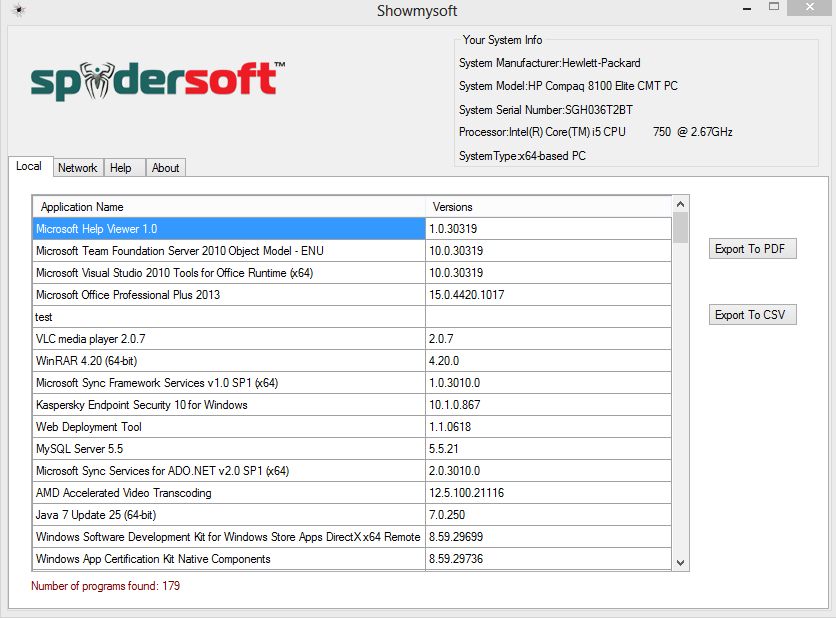Click the System Model HP Compaq 8100 text
The image size is (836, 618).
(568, 86)
